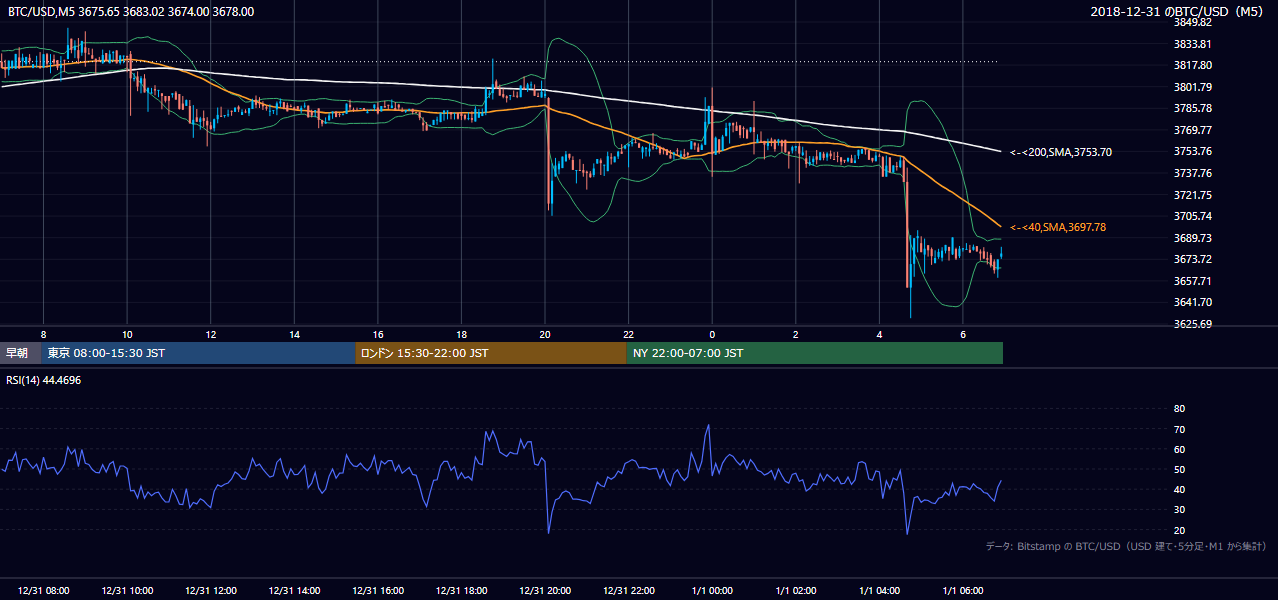
Task: Click price axis value 3849.82
Action: [x=1193, y=22]
